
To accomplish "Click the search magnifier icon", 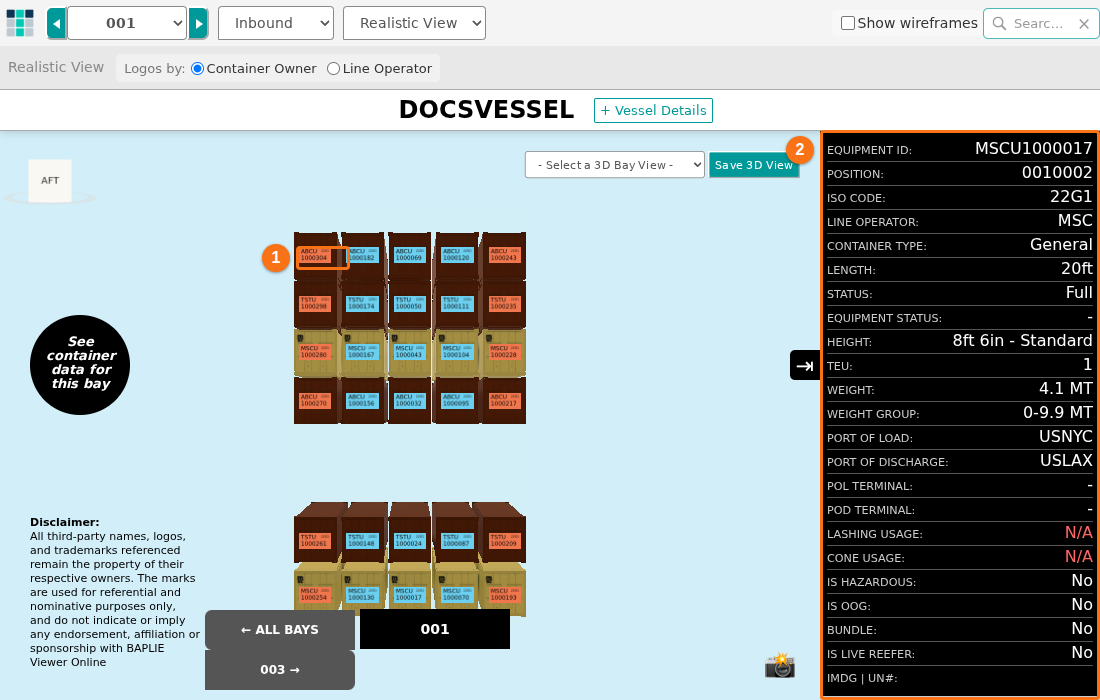I will tap(999, 24).
